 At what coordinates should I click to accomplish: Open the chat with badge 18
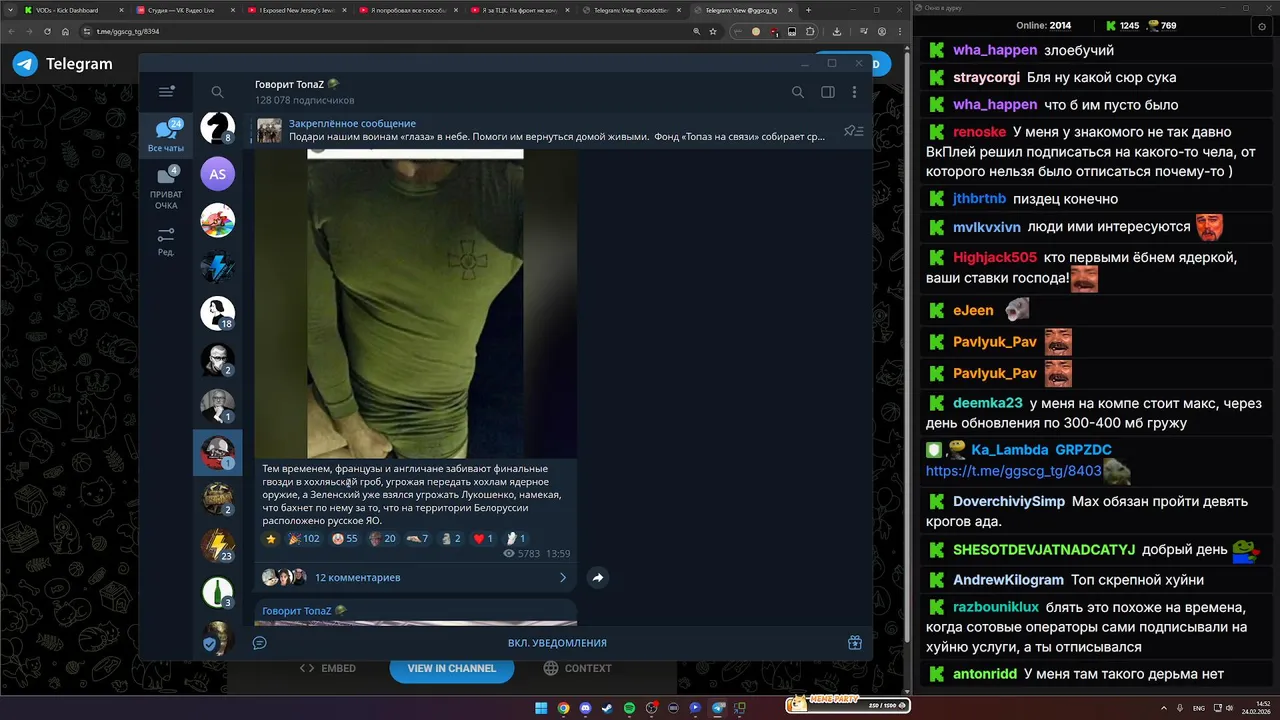218,313
